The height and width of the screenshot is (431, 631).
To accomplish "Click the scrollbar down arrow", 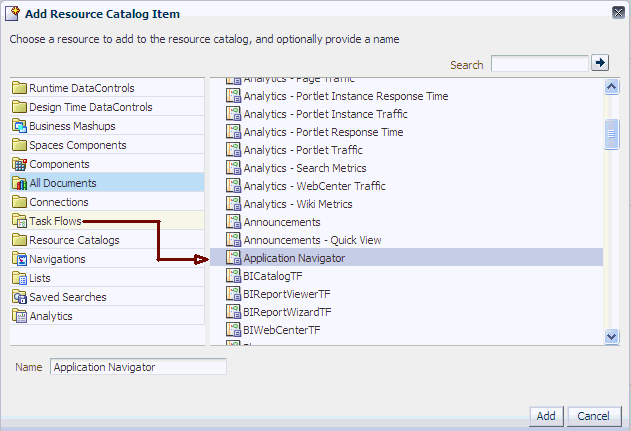I will click(x=612, y=336).
